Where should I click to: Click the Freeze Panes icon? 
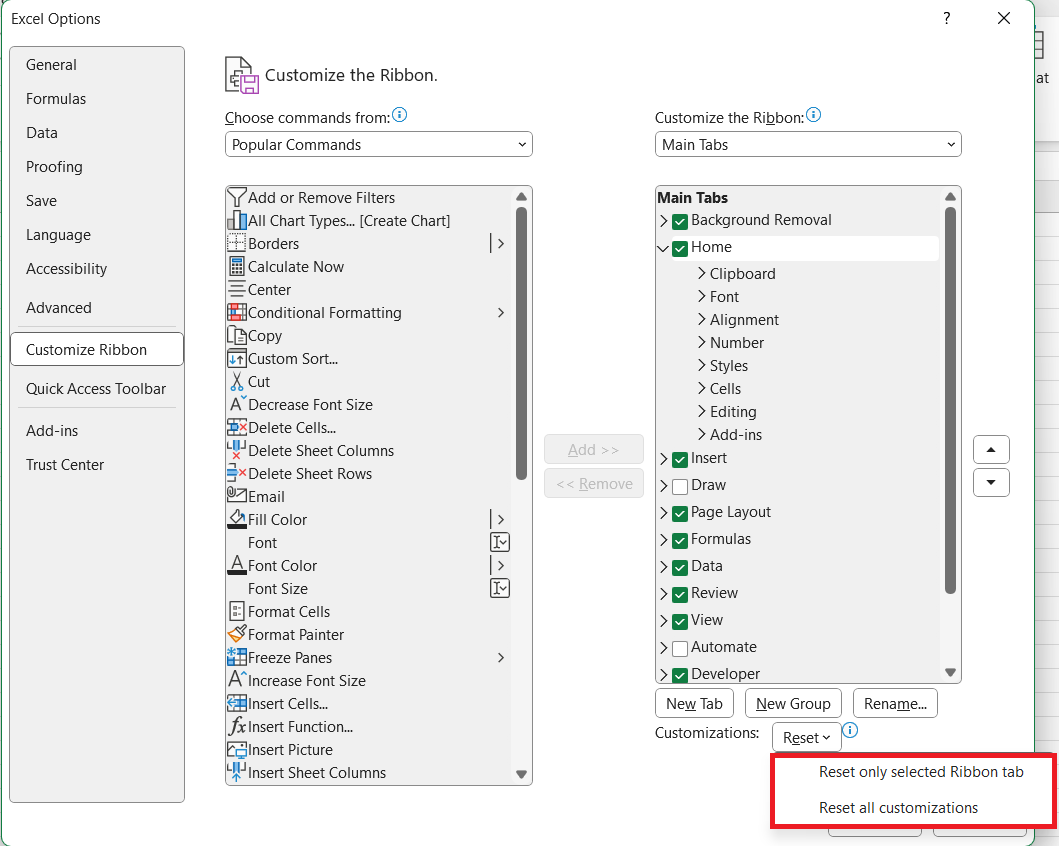click(x=236, y=656)
